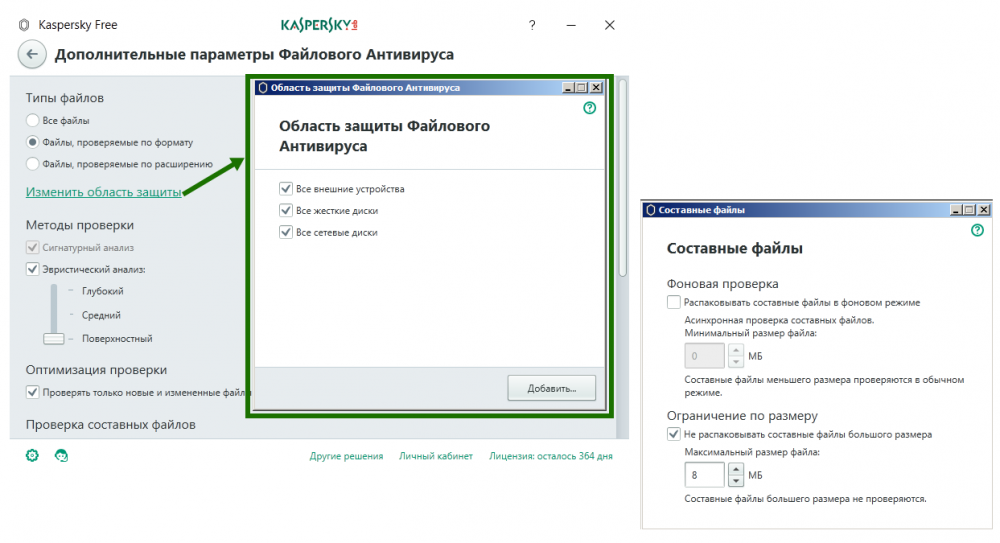Viewport: 1000px width, 543px height.
Task: Open help with the question mark icon
Action: tap(532, 25)
